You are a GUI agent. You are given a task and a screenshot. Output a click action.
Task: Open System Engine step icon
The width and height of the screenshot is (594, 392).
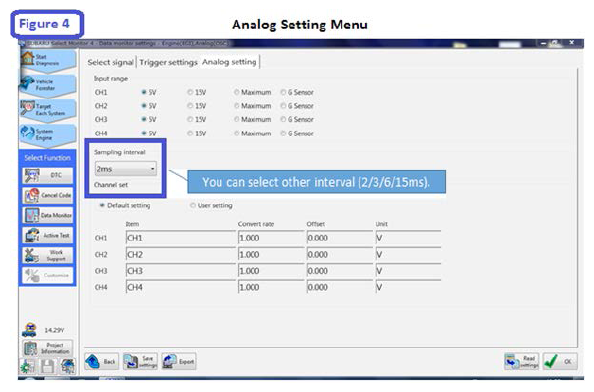[27, 133]
